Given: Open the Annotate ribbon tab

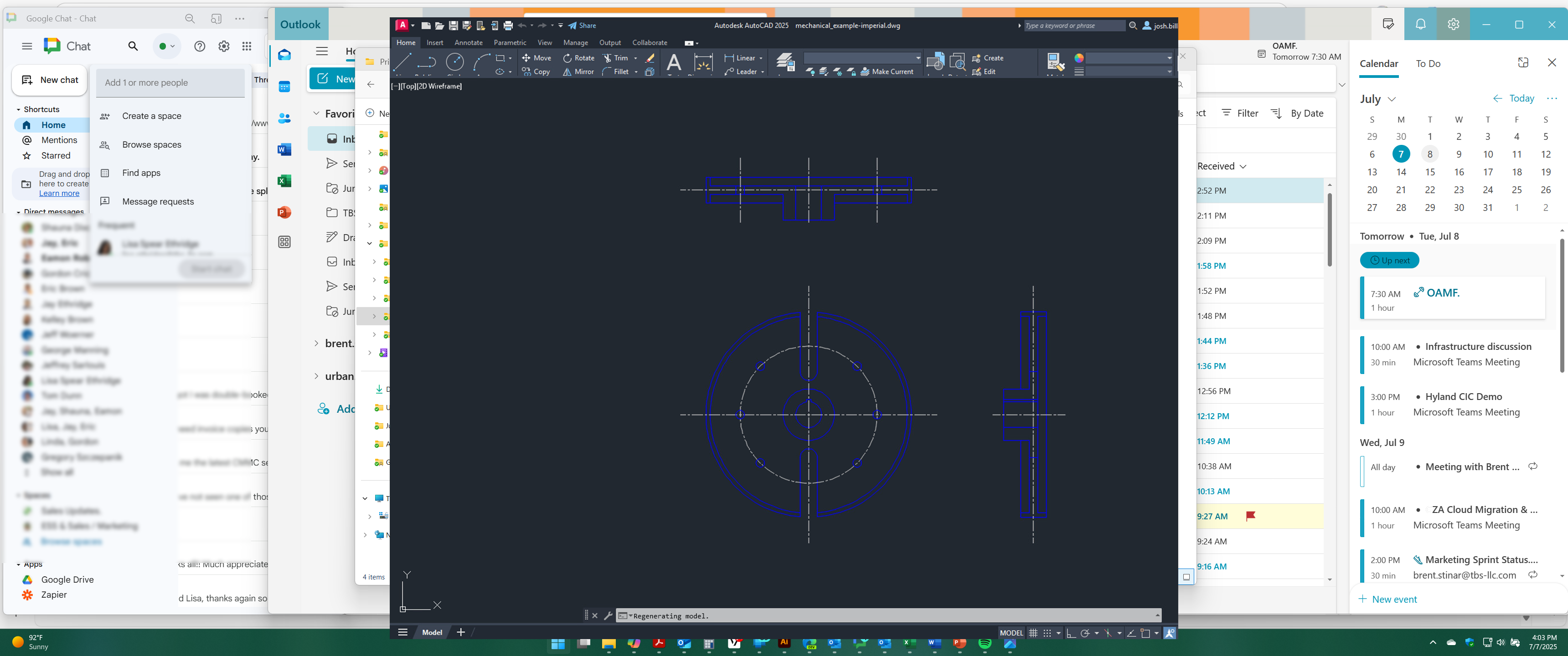Looking at the screenshot, I should 468,43.
